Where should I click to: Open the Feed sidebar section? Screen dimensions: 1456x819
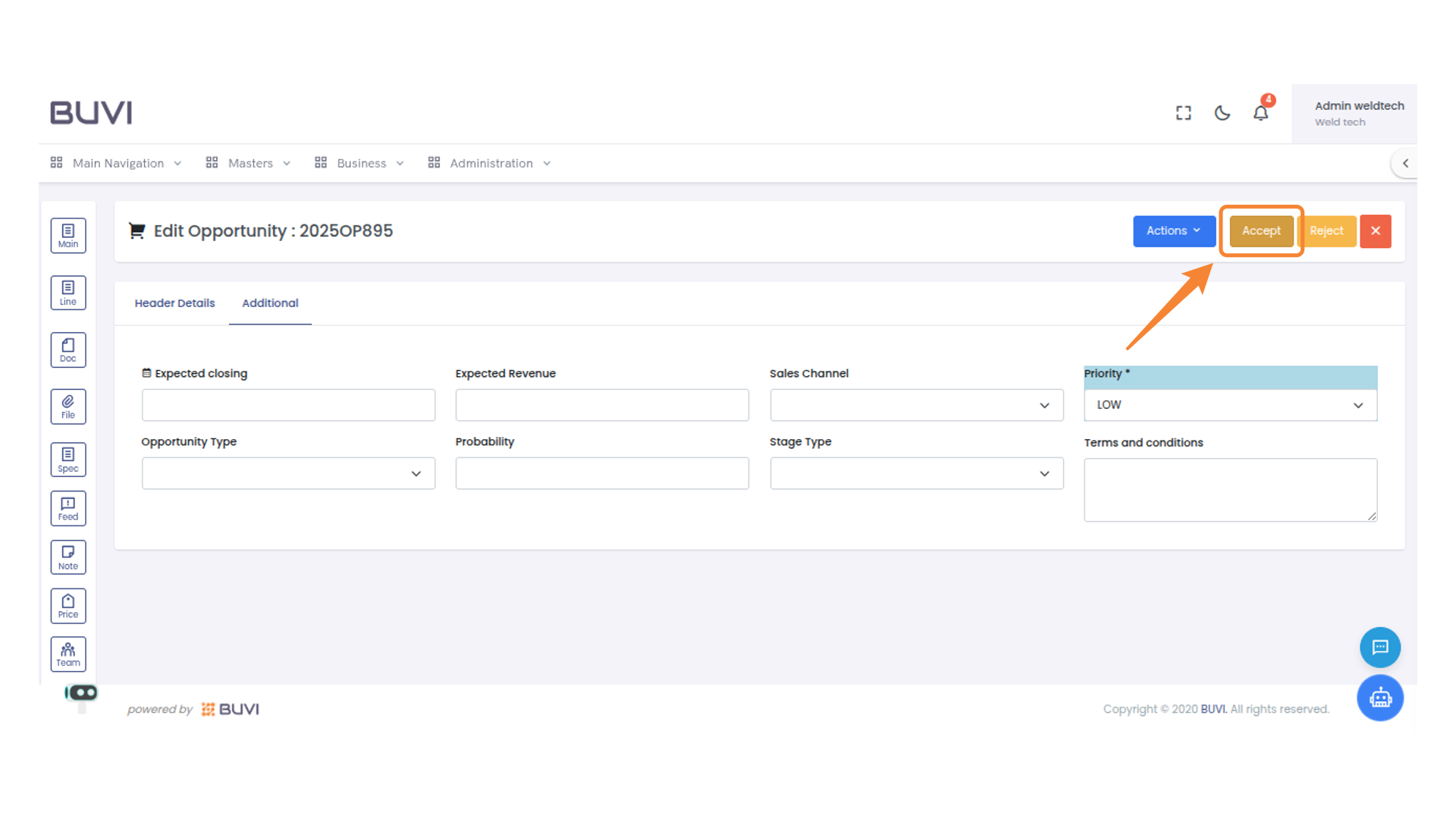pos(68,508)
